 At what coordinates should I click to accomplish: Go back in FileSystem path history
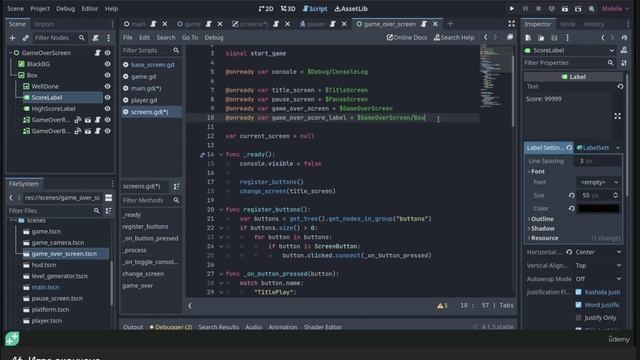pyautogui.click(x=11, y=198)
